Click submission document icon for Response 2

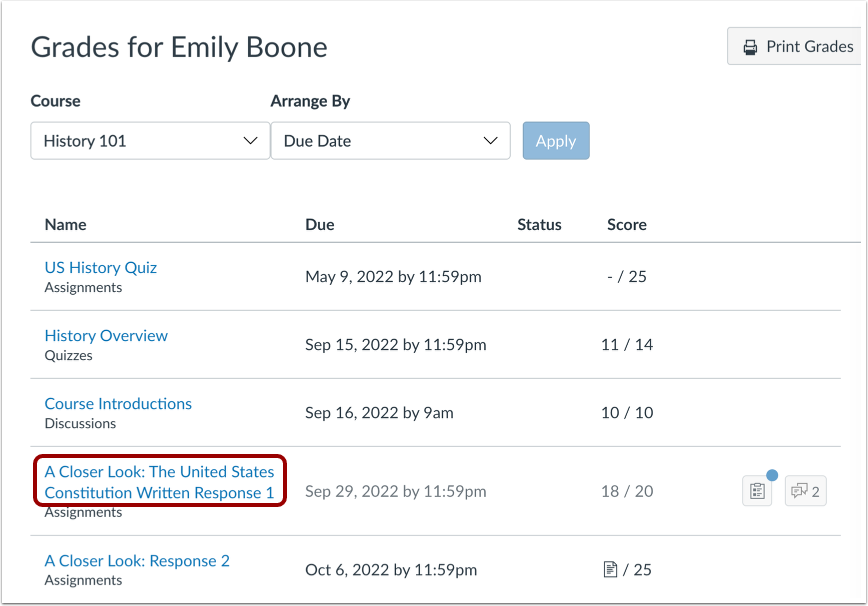pyautogui.click(x=610, y=569)
